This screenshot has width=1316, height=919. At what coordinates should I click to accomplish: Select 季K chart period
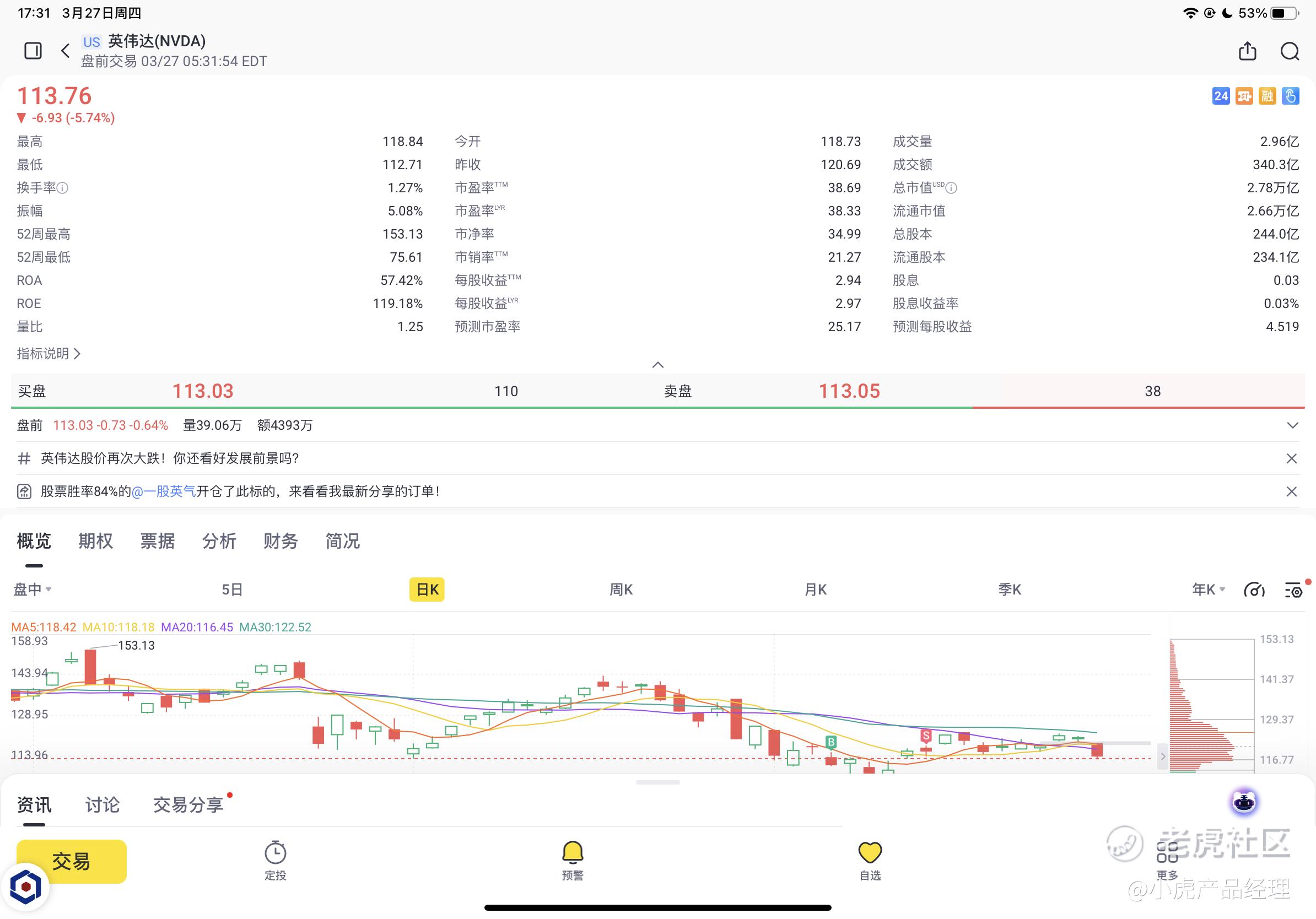[1010, 590]
